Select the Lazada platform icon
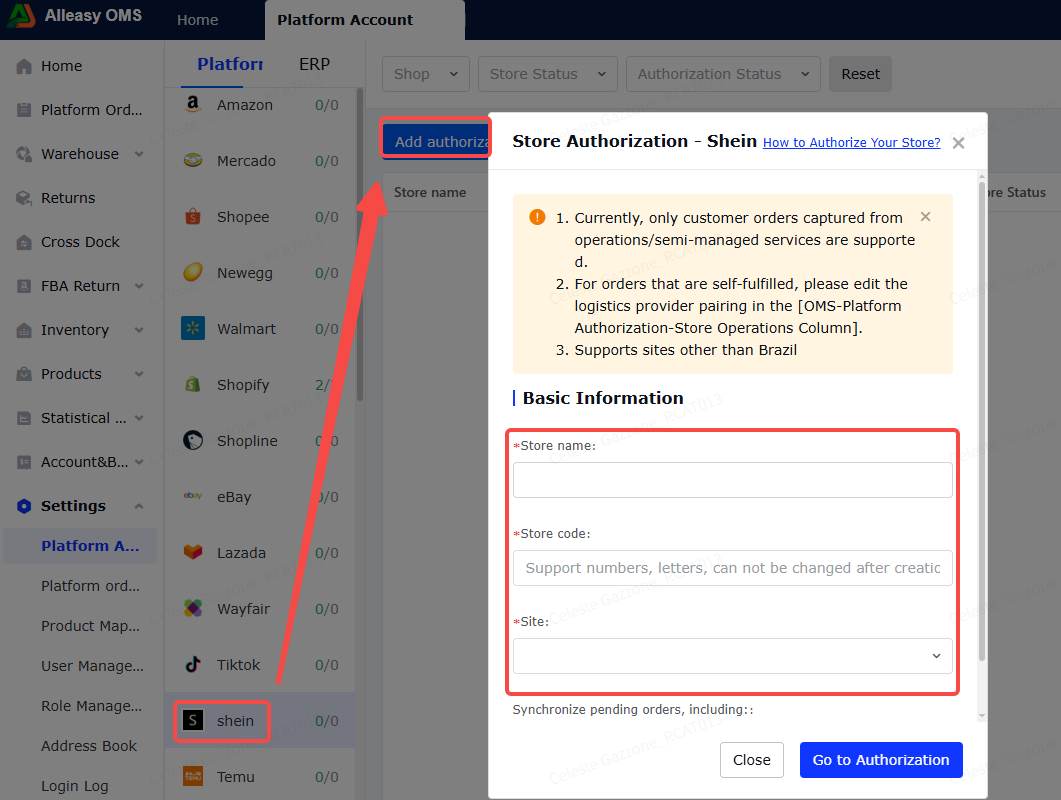 coord(193,552)
